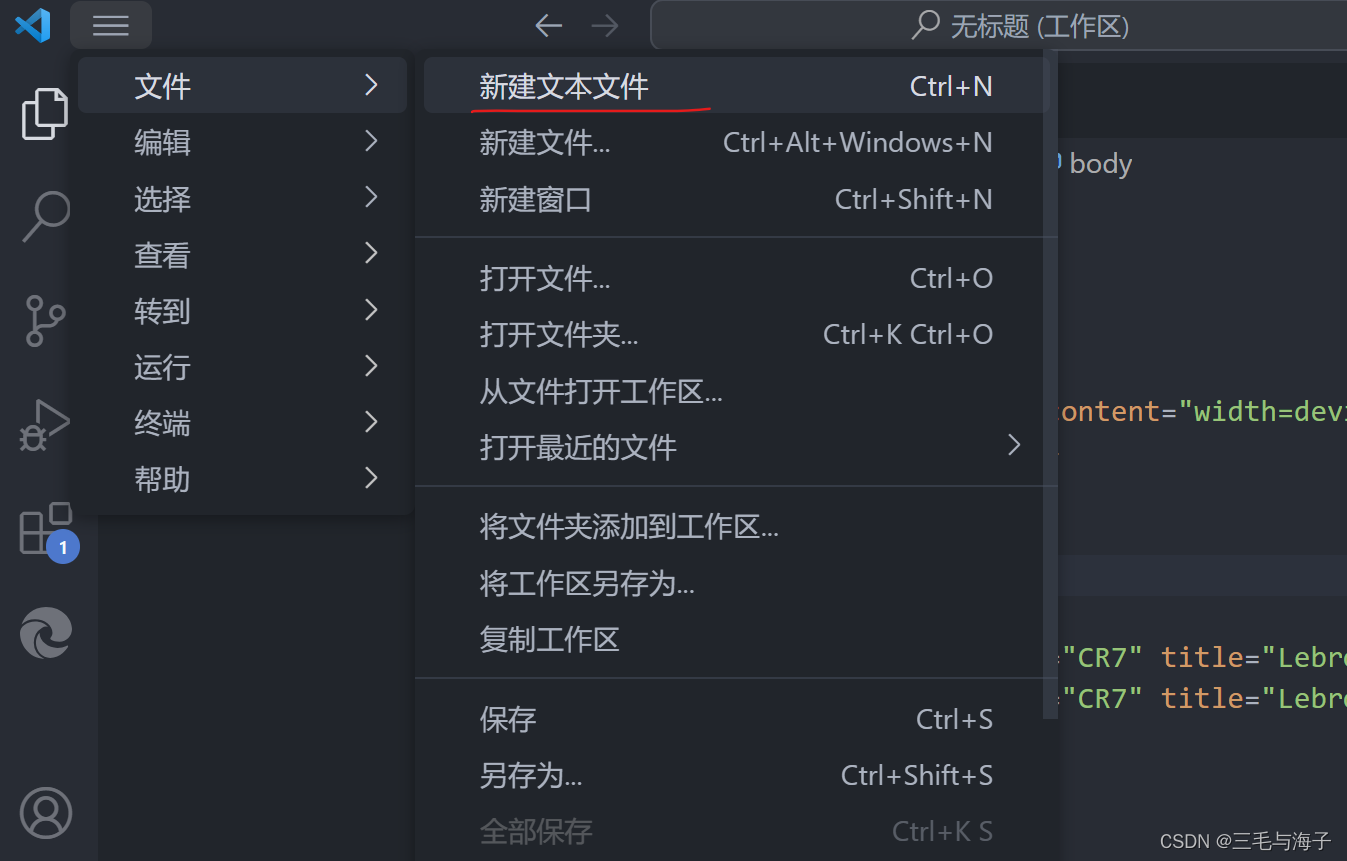This screenshot has width=1347, height=861.
Task: Open Microsoft Edge Tools icon in sidebar
Action: click(46, 634)
